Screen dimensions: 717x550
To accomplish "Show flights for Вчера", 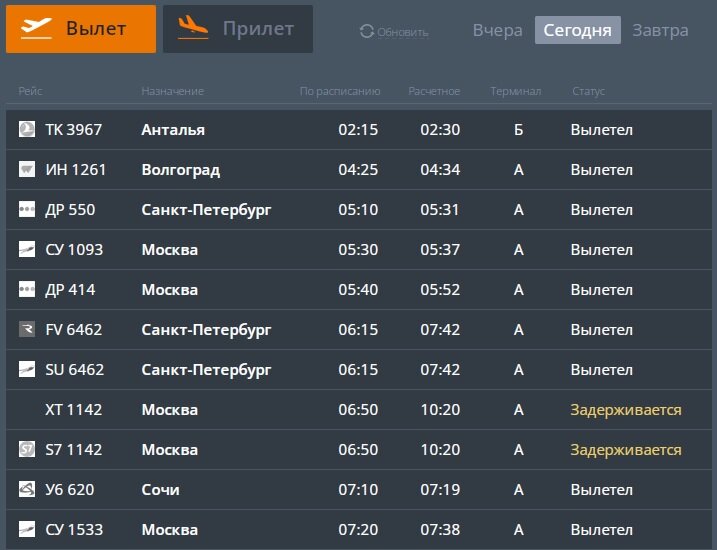I will [x=498, y=30].
